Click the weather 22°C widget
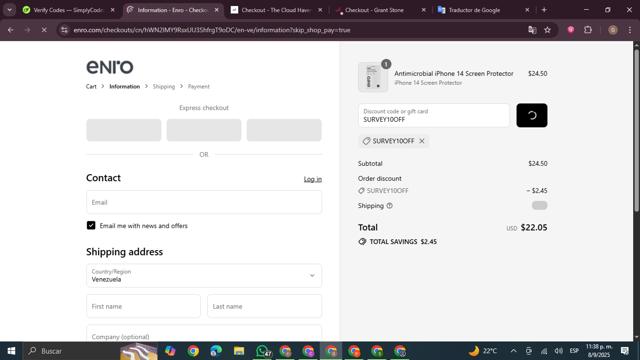 click(x=483, y=351)
